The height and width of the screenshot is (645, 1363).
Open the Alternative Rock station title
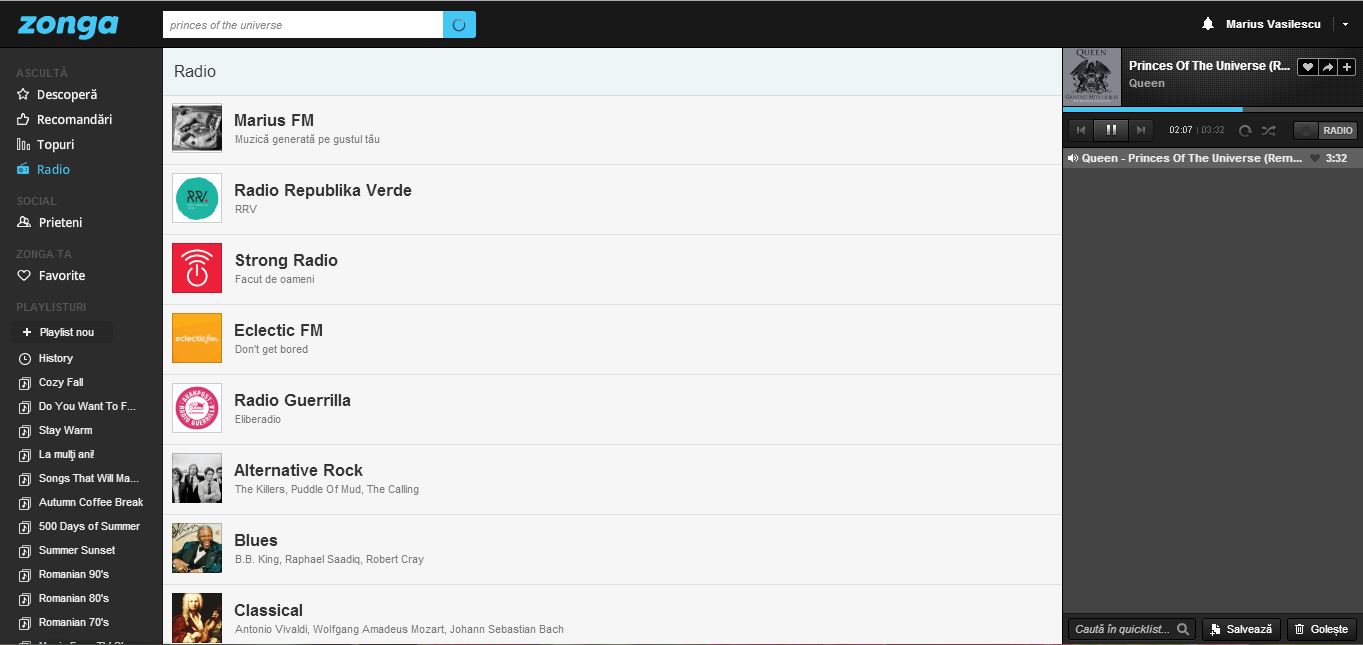[x=298, y=470]
